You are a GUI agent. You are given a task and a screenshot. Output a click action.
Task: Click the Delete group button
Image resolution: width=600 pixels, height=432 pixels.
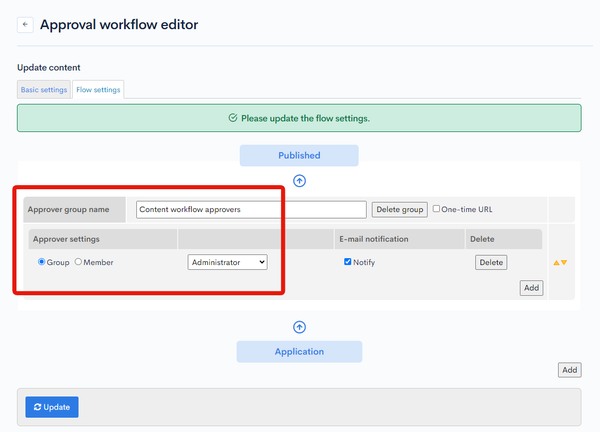pos(399,210)
